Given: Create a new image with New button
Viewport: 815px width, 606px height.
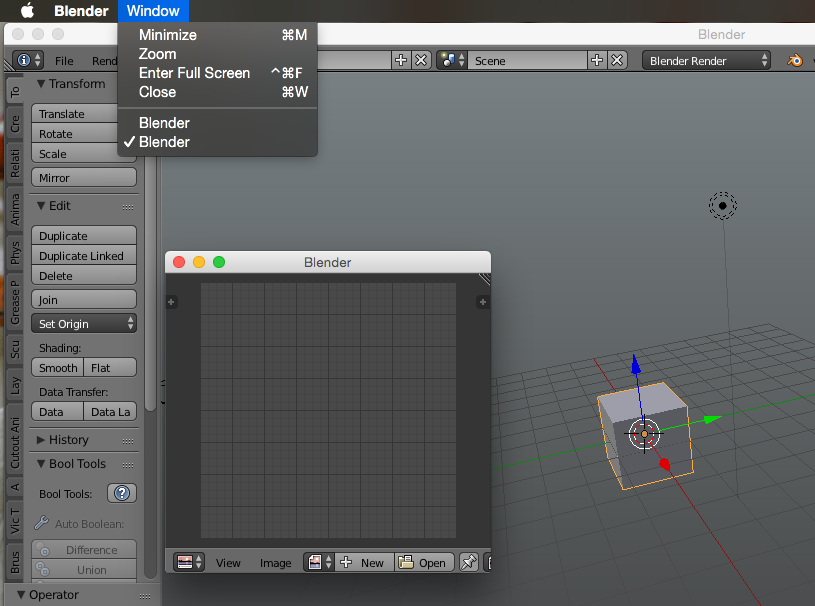Looking at the screenshot, I should tap(364, 562).
